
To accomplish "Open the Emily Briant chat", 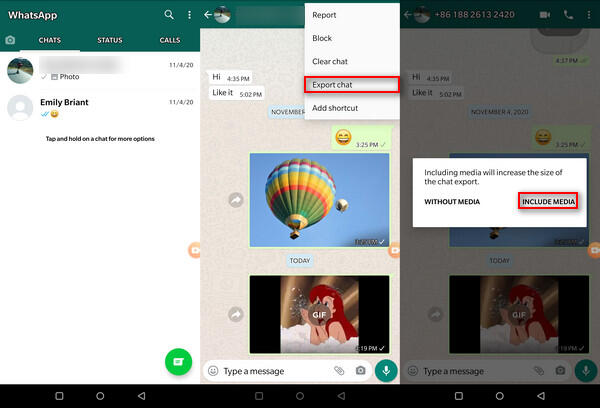I will pos(100,107).
